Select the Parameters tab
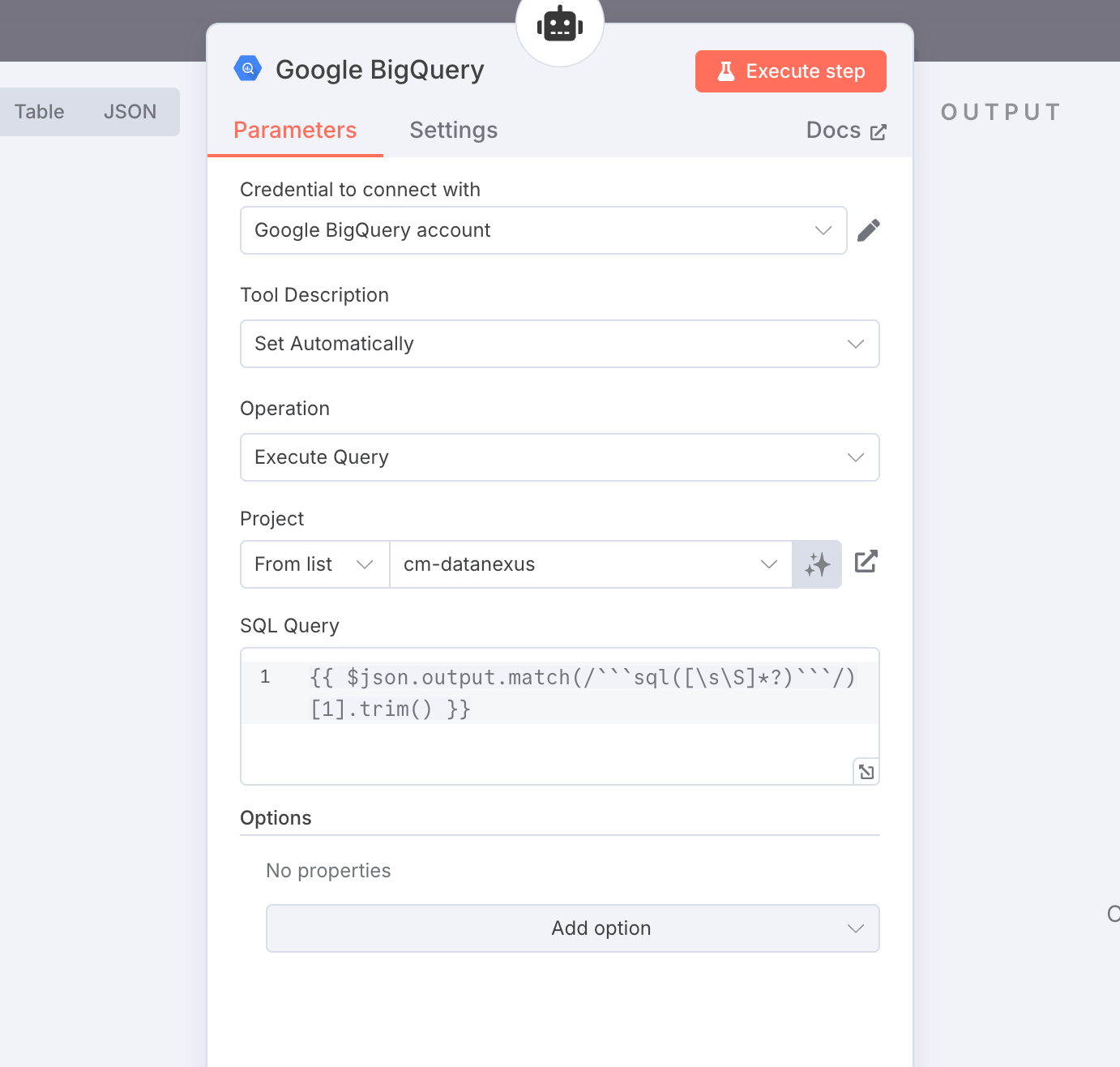This screenshot has width=1120, height=1067. pyautogui.click(x=295, y=131)
